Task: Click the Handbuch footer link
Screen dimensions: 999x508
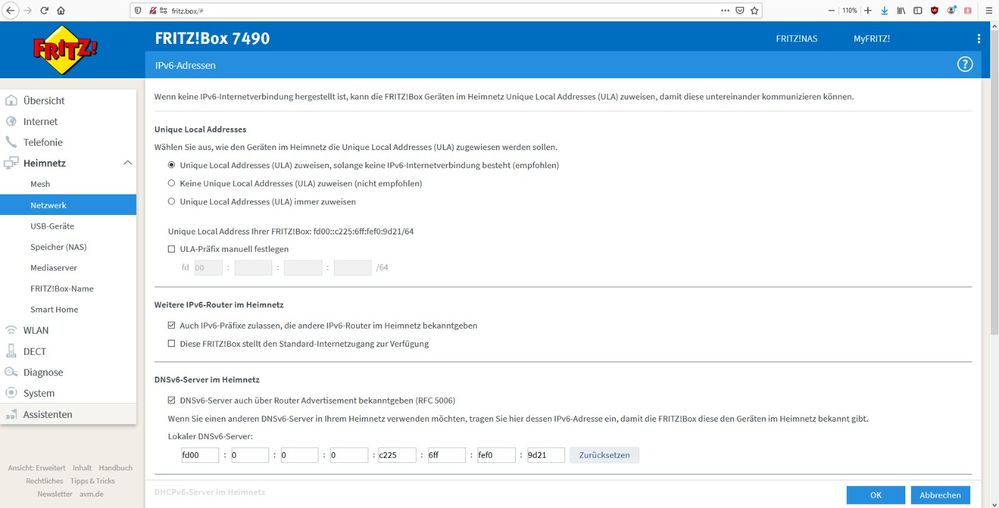Action: [115, 468]
